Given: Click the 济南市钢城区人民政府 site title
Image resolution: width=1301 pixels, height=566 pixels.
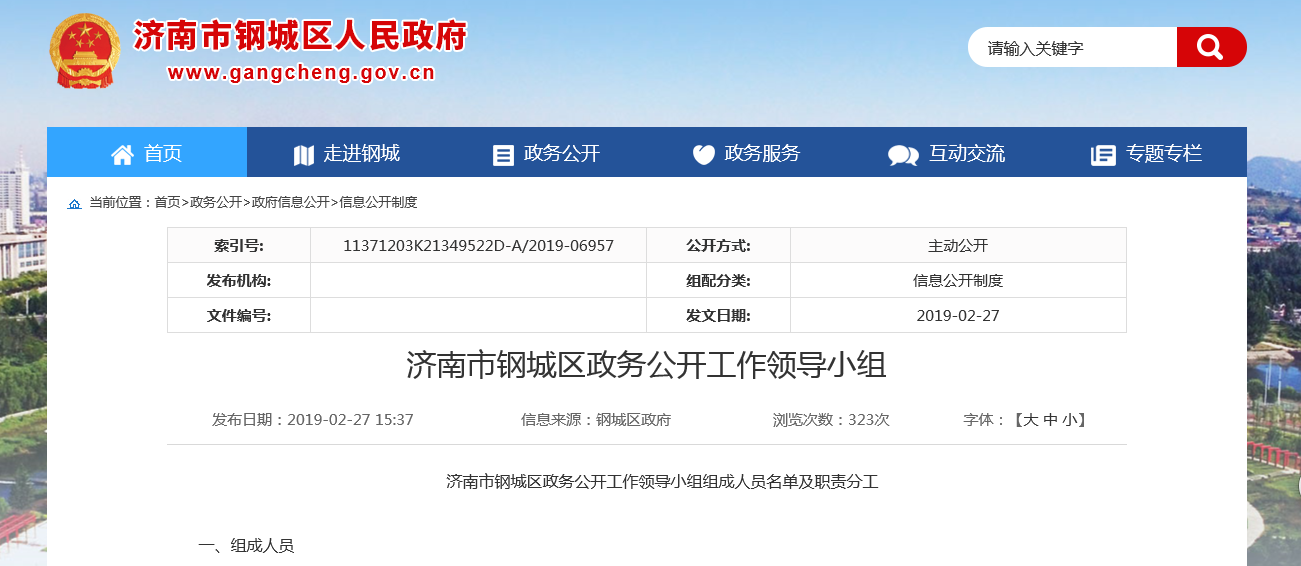Looking at the screenshot, I should pyautogui.click(x=300, y=36).
